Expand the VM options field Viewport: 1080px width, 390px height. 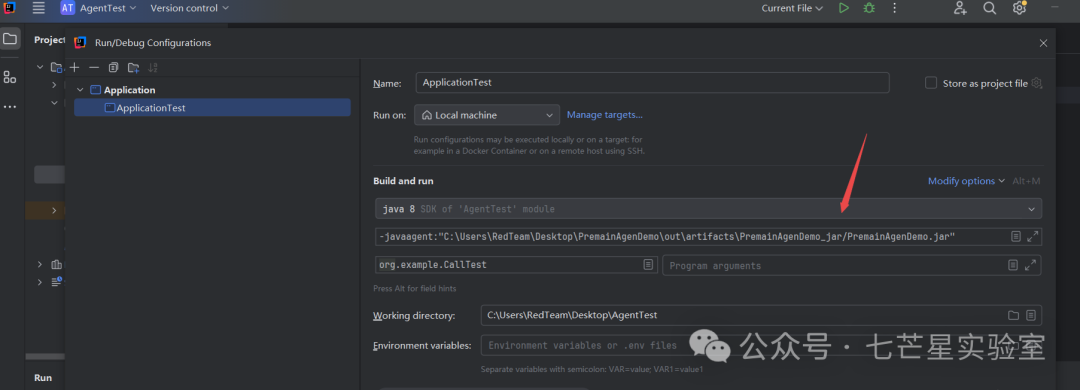click(x=1032, y=236)
